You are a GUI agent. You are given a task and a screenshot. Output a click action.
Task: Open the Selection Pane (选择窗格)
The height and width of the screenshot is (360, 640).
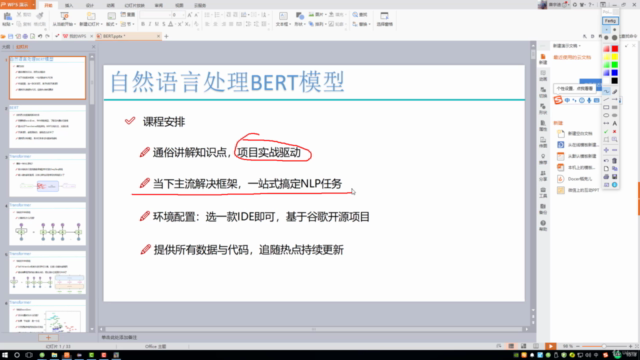click(x=384, y=19)
